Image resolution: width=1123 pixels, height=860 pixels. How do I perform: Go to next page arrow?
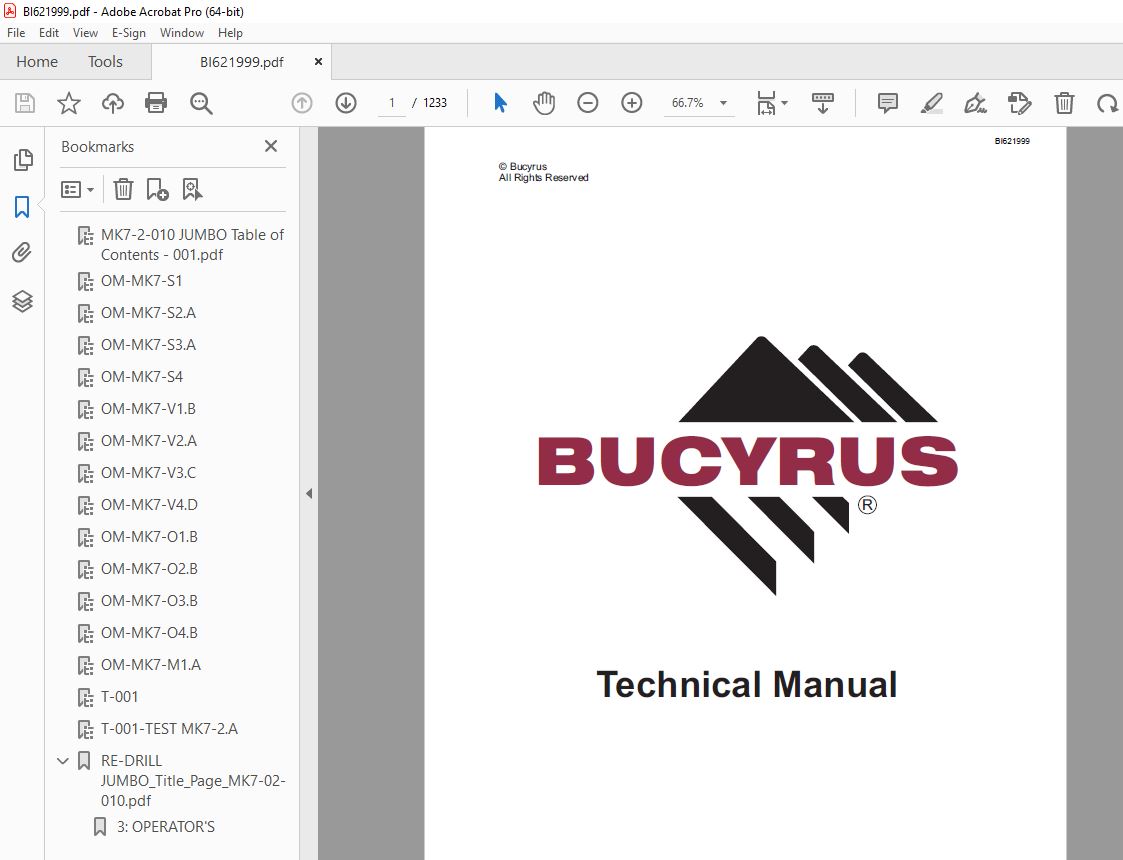click(x=346, y=103)
